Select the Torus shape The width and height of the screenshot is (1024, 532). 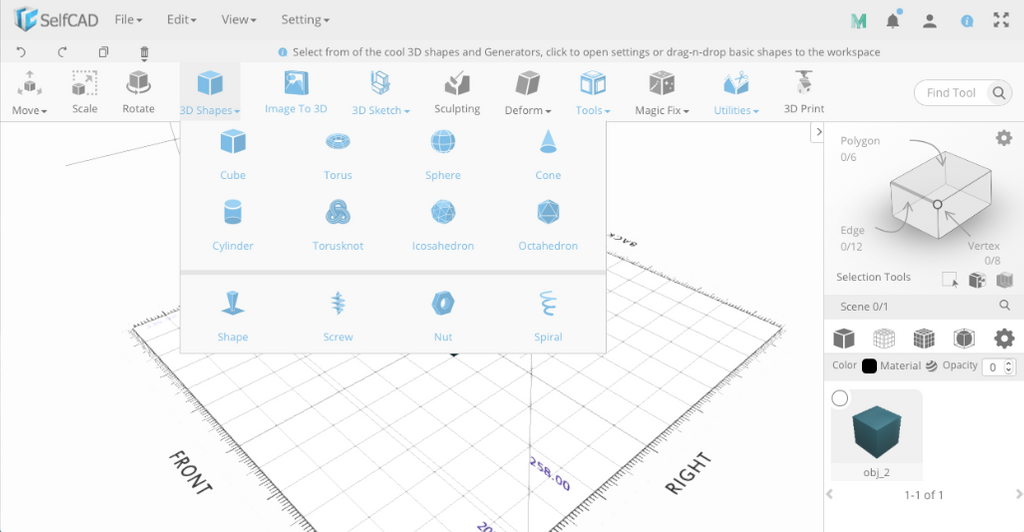pos(338,154)
